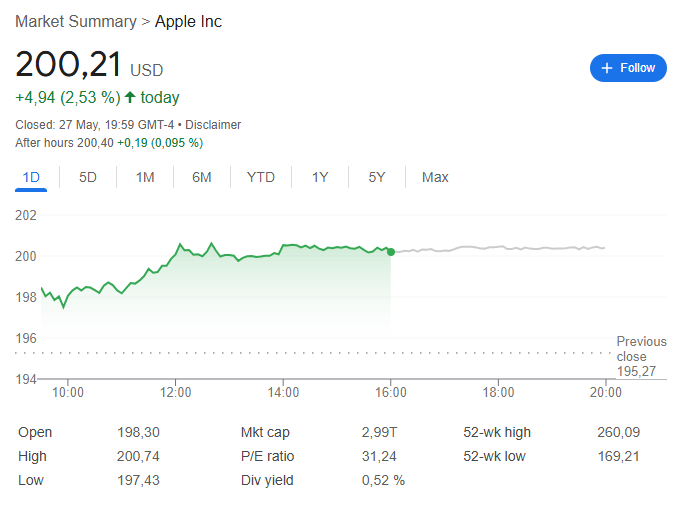The image size is (683, 511).
Task: Open the YTD chart tab
Action: [x=261, y=177]
